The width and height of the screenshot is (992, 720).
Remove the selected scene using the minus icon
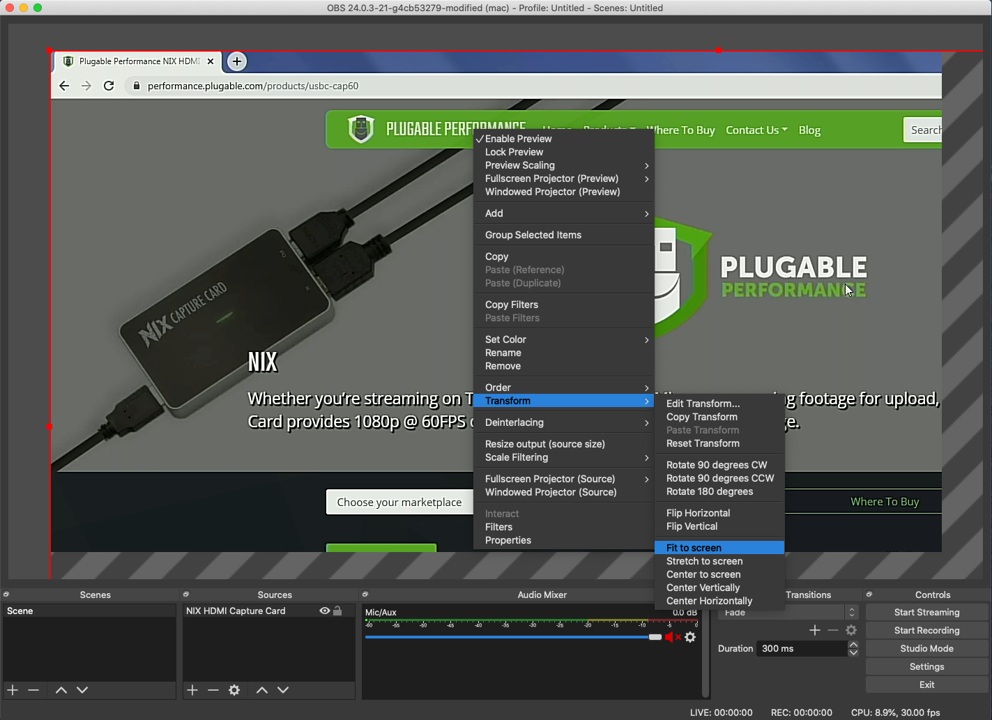pos(33,689)
